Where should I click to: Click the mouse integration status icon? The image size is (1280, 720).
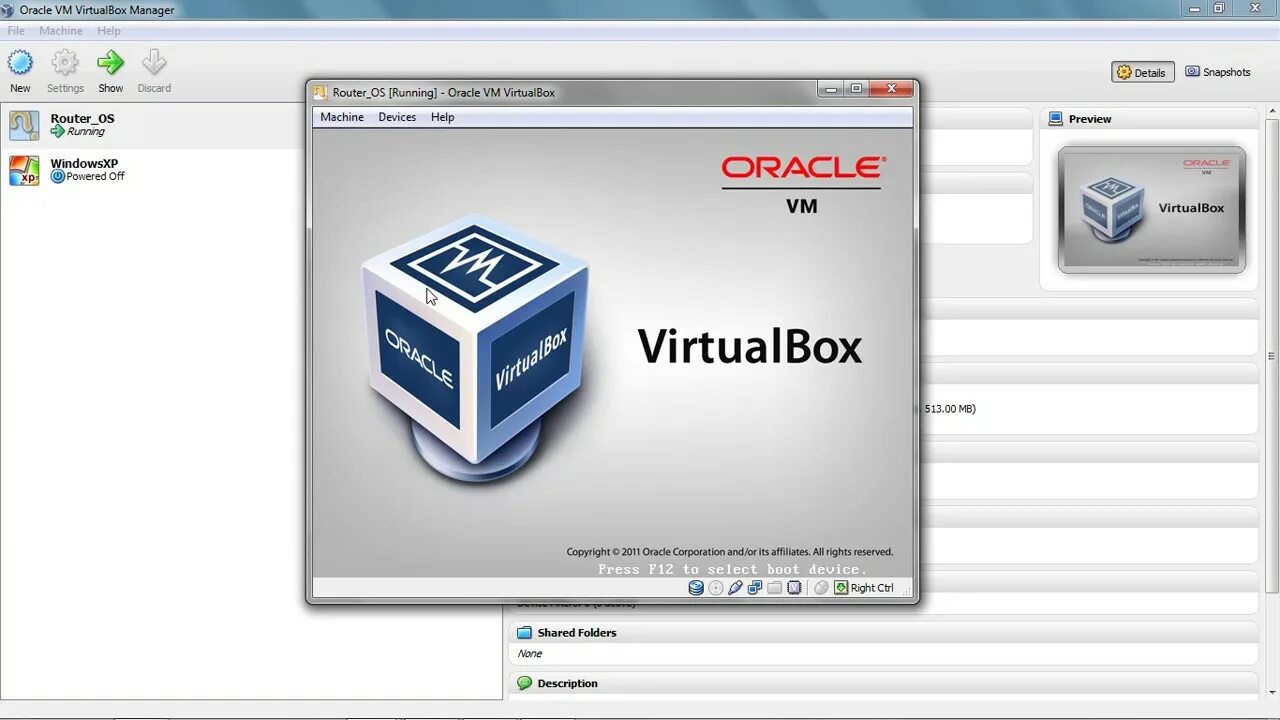821,588
